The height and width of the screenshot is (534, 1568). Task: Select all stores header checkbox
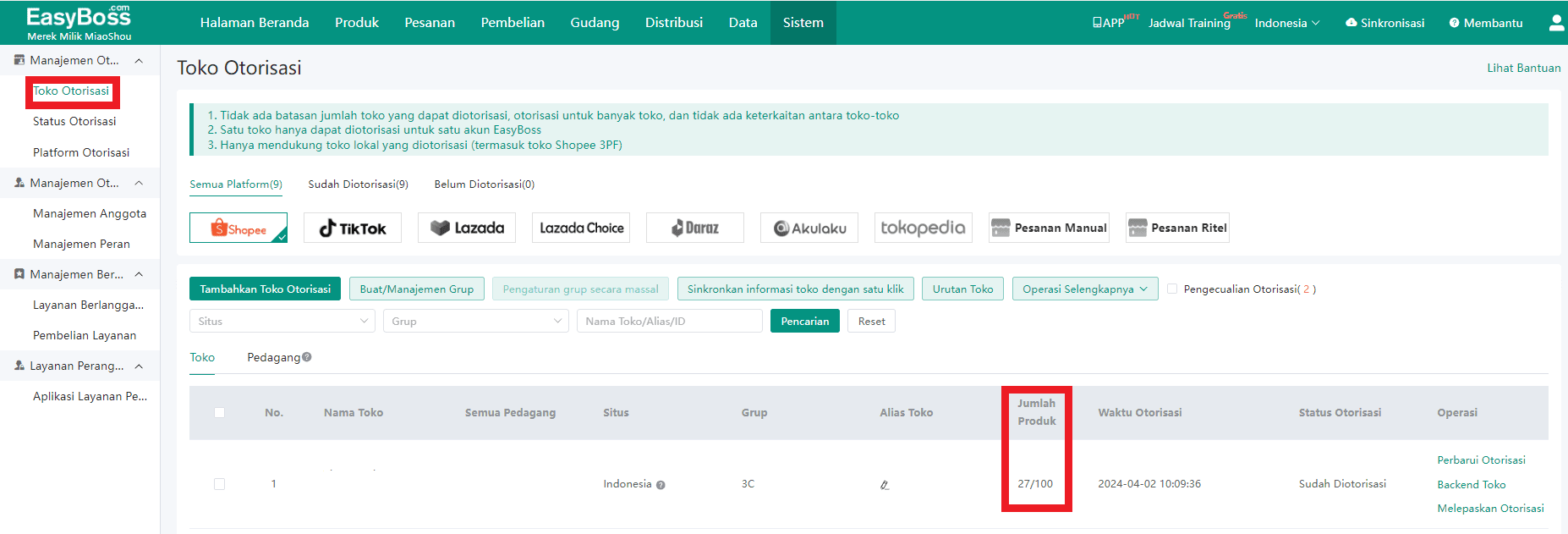point(219,413)
